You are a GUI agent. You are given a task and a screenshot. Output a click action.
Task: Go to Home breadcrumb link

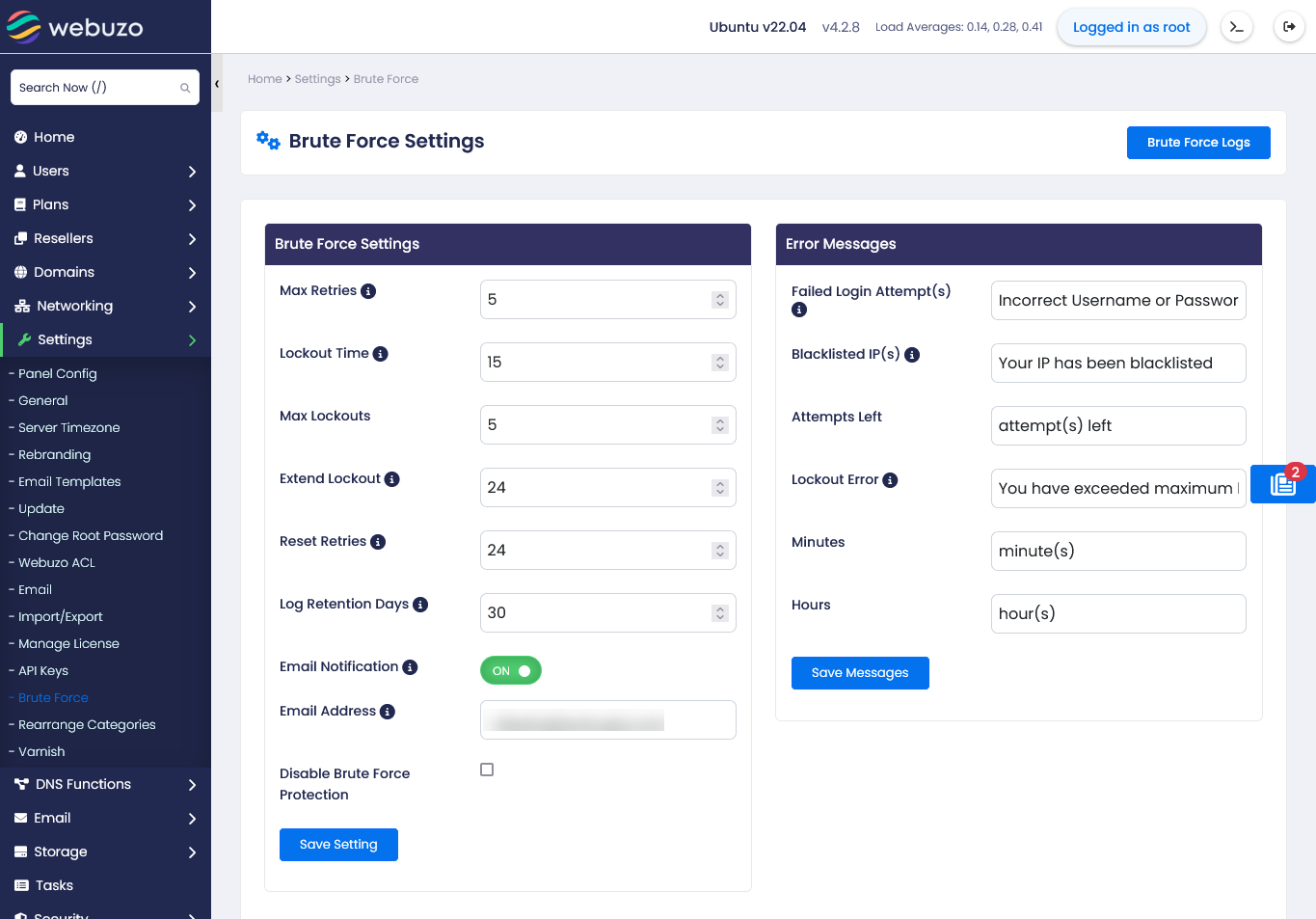[264, 79]
